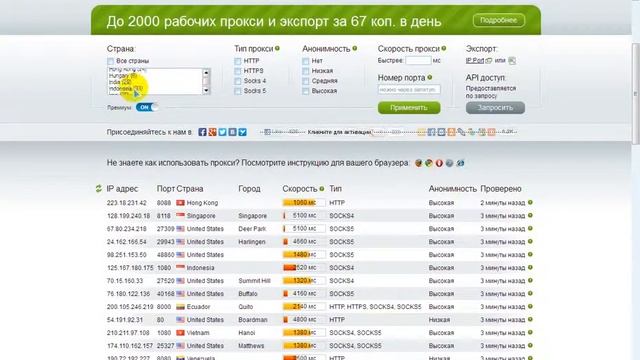The height and width of the screenshot is (360, 640).
Task: Click help dot next to Анонимность filter heading
Action: (x=355, y=48)
